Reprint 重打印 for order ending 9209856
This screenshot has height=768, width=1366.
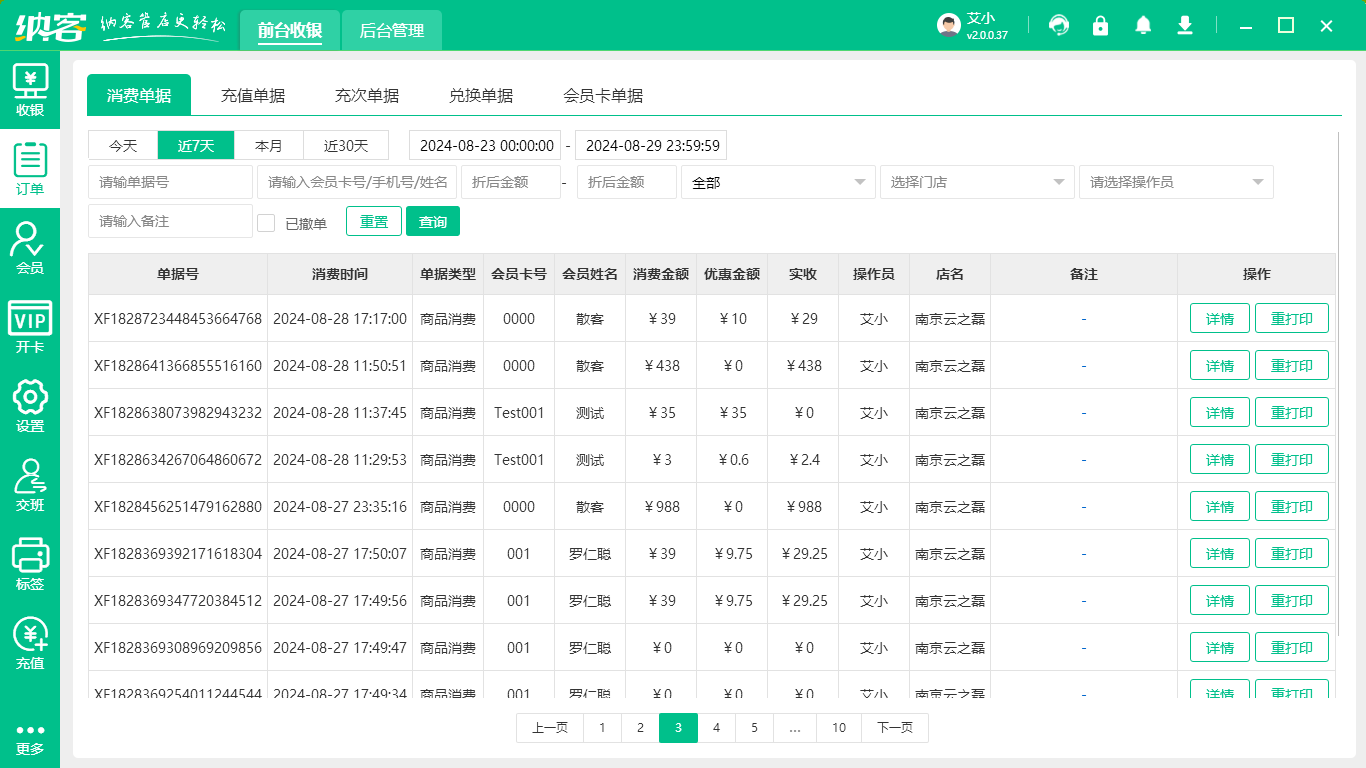tap(1292, 648)
